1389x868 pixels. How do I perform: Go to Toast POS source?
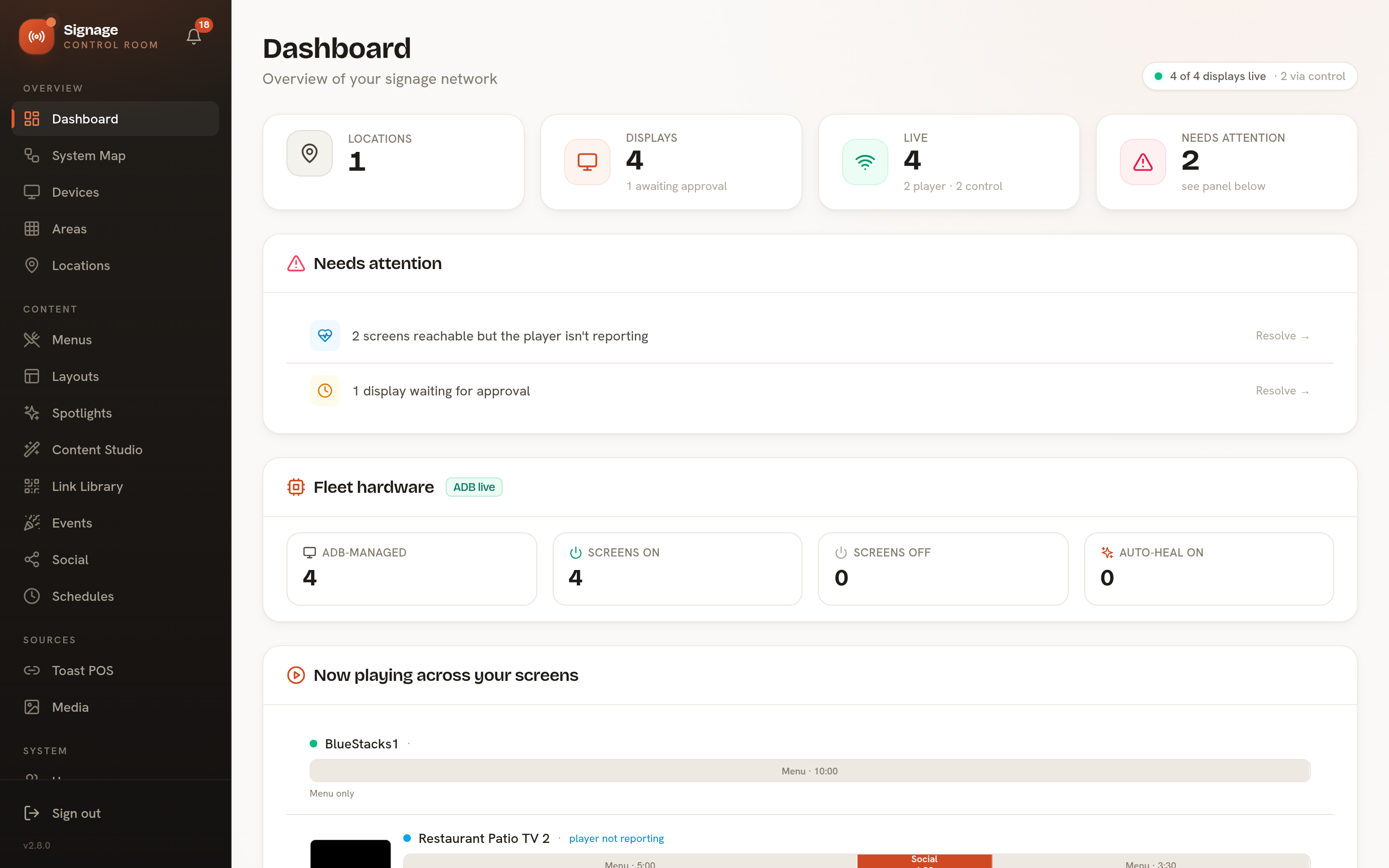(115, 670)
